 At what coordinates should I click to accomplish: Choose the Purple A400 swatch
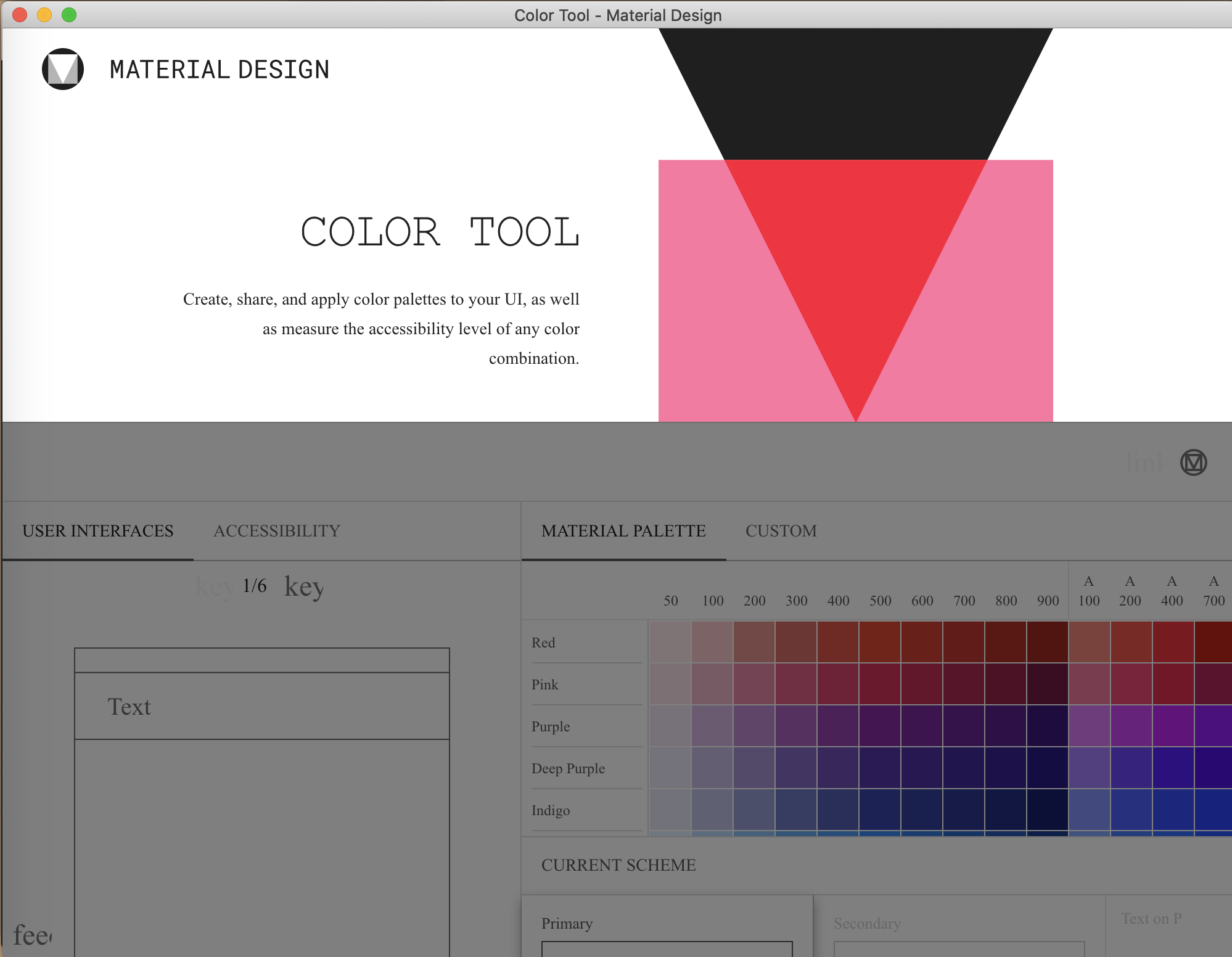coord(1173,726)
